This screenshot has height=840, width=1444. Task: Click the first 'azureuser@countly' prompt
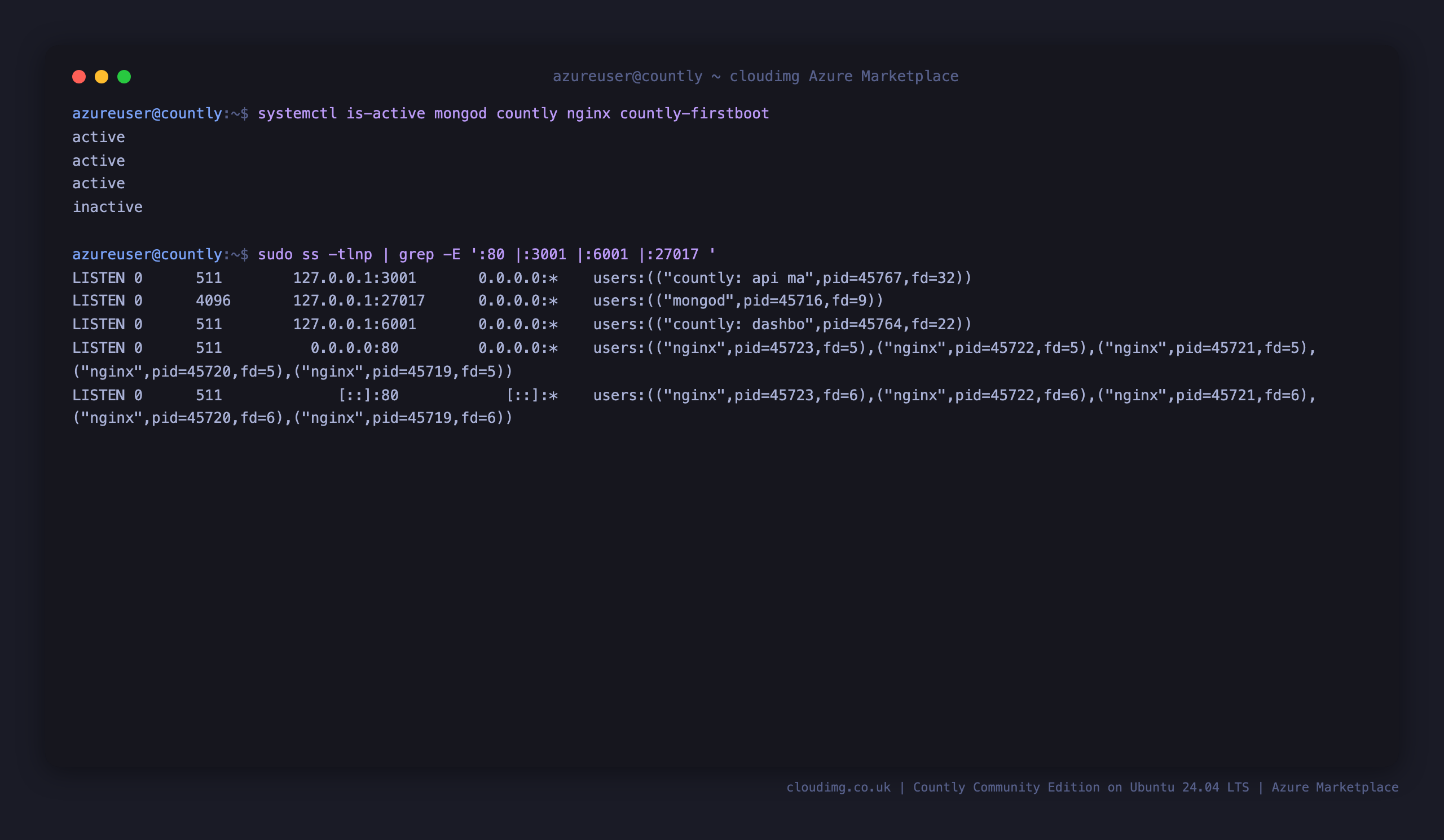[x=147, y=113]
